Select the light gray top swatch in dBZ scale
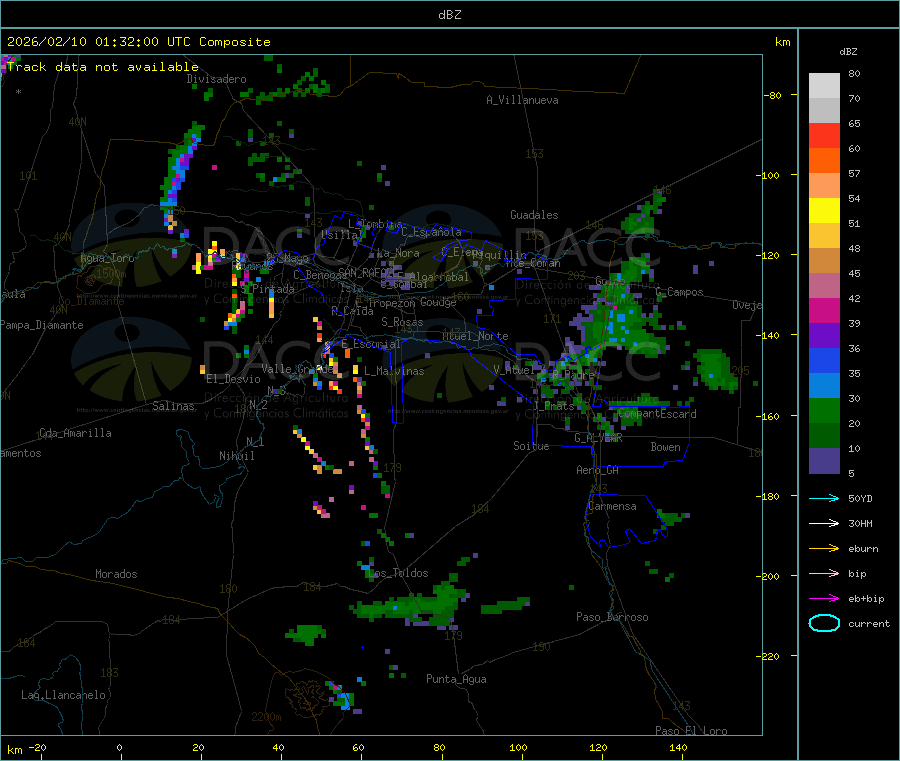This screenshot has width=900, height=761. pos(824,86)
